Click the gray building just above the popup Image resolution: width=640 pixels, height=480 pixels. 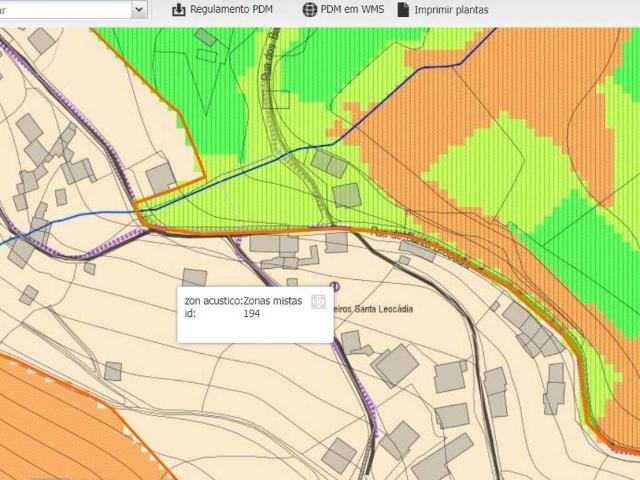pyautogui.click(x=194, y=277)
